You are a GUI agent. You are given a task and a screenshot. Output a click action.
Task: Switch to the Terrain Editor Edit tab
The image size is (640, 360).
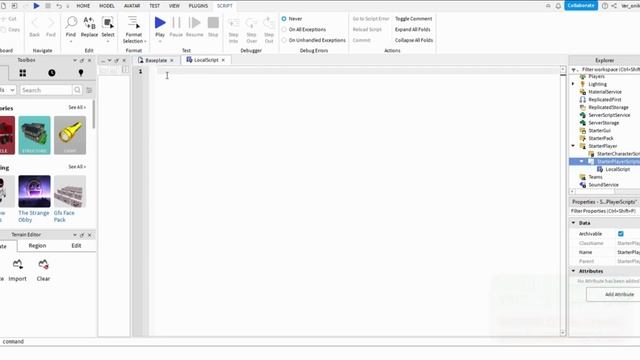(76, 246)
